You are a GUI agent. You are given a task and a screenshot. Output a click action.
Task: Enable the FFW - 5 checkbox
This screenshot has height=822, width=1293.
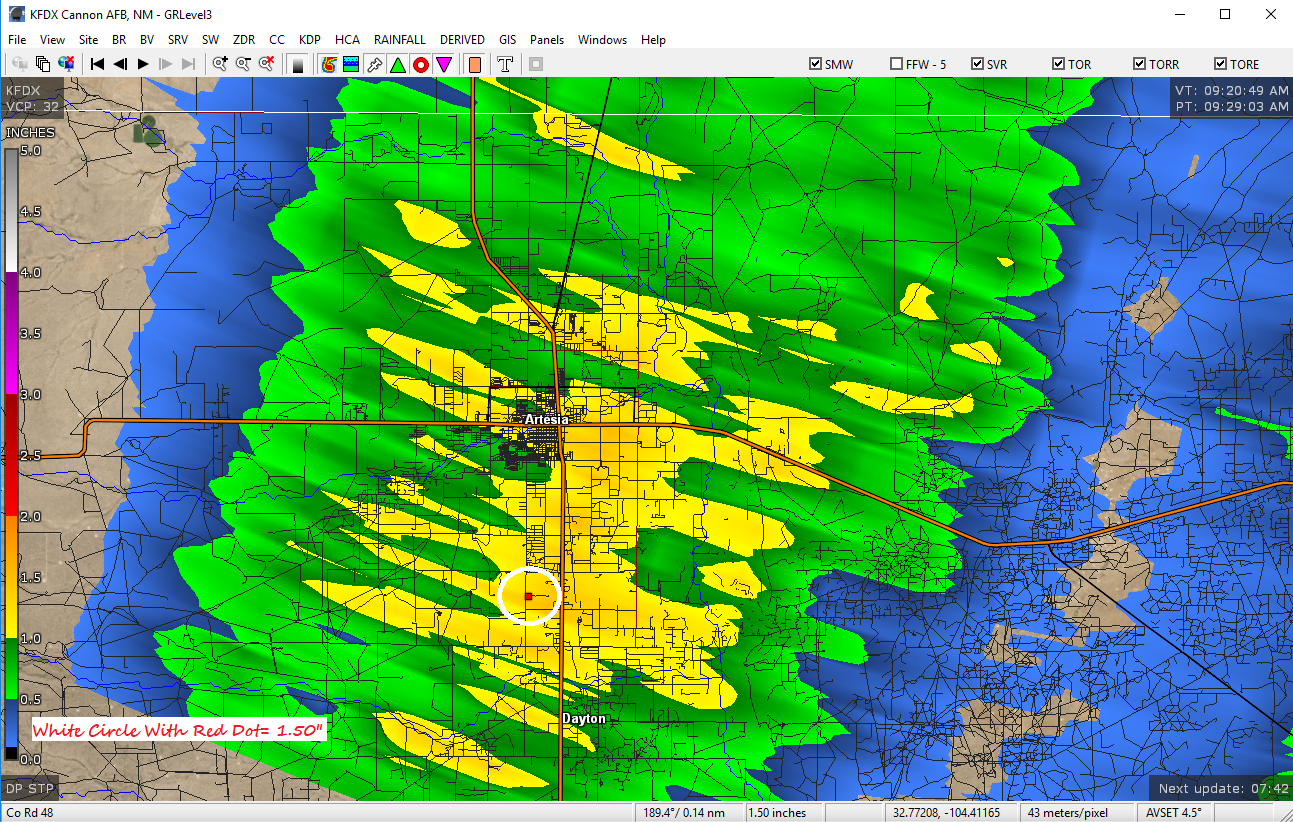click(x=896, y=63)
